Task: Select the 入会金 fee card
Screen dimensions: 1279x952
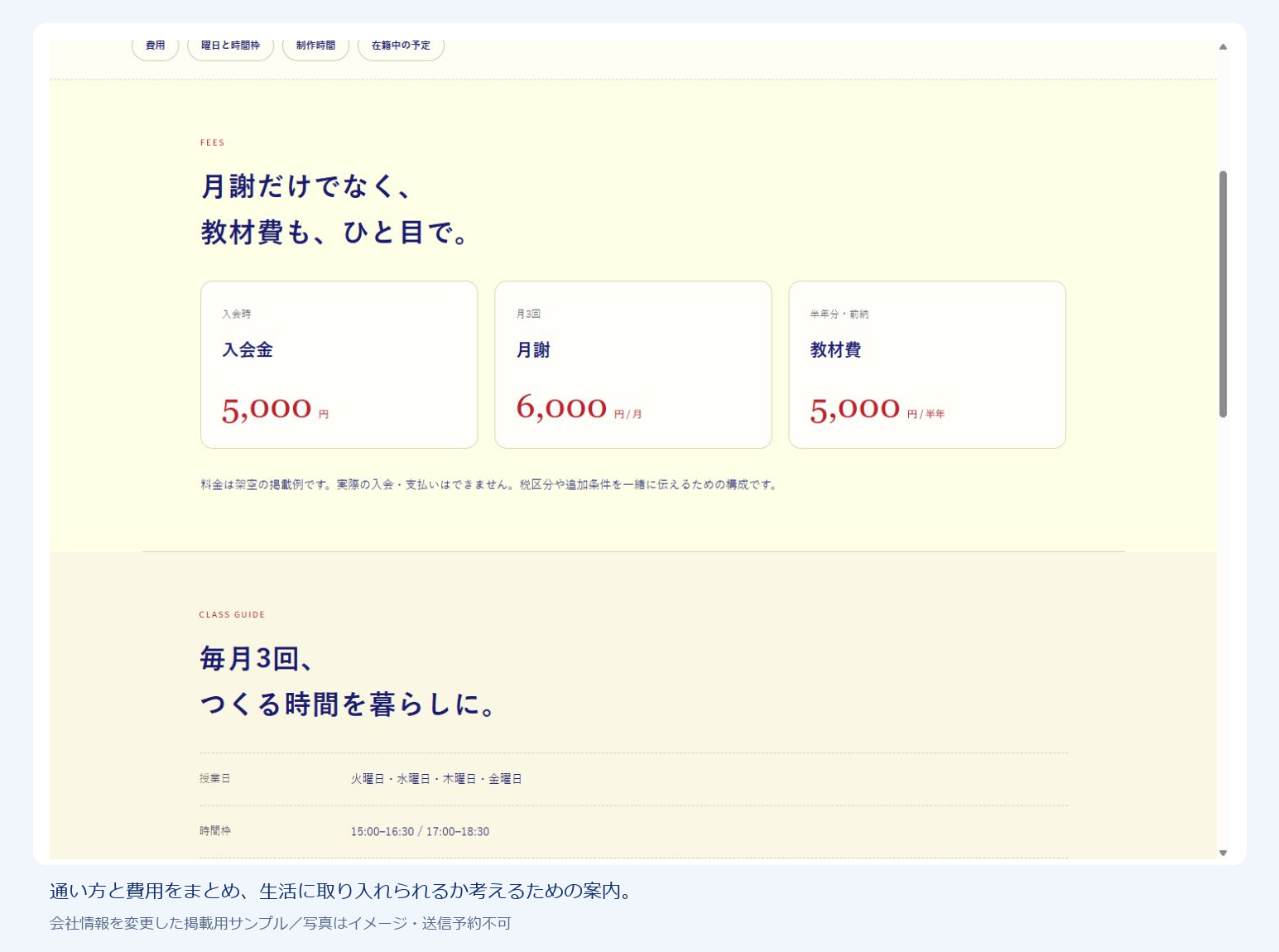Action: coord(339,365)
